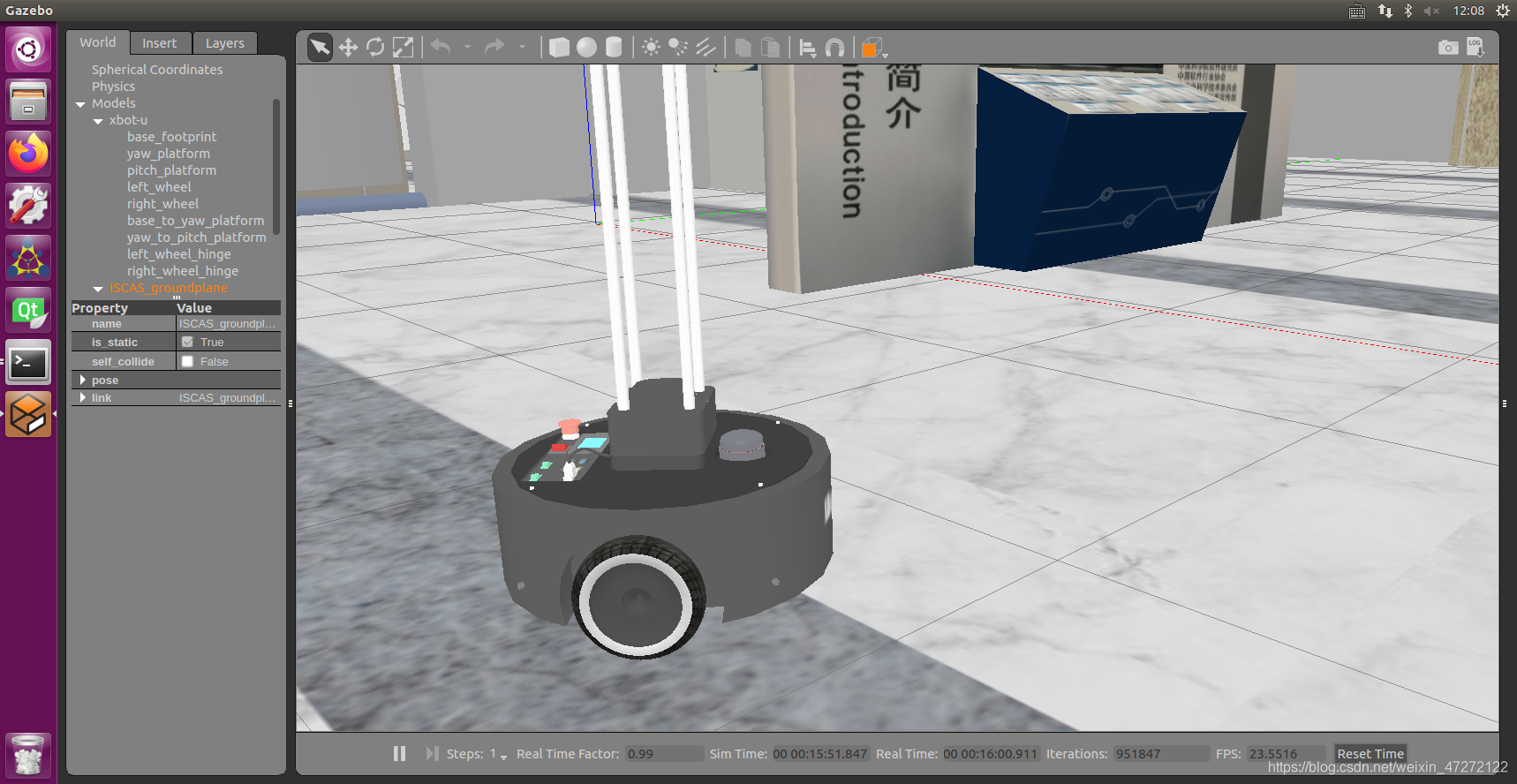Select Spherical Coordinates in world tree
The width and height of the screenshot is (1517, 784).
point(157,70)
